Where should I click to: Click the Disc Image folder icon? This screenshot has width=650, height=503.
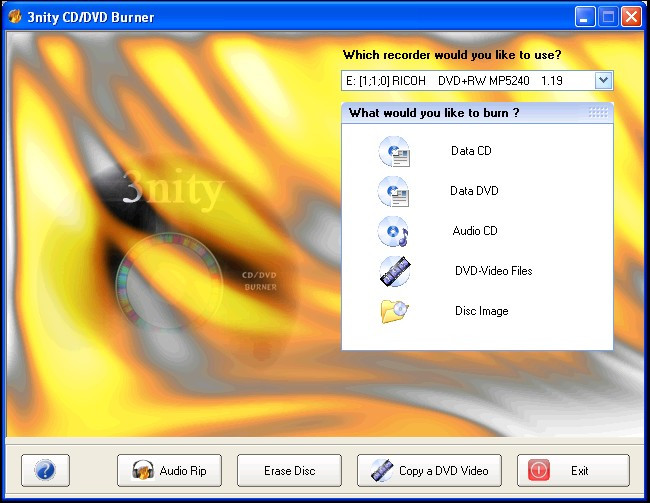coord(394,311)
